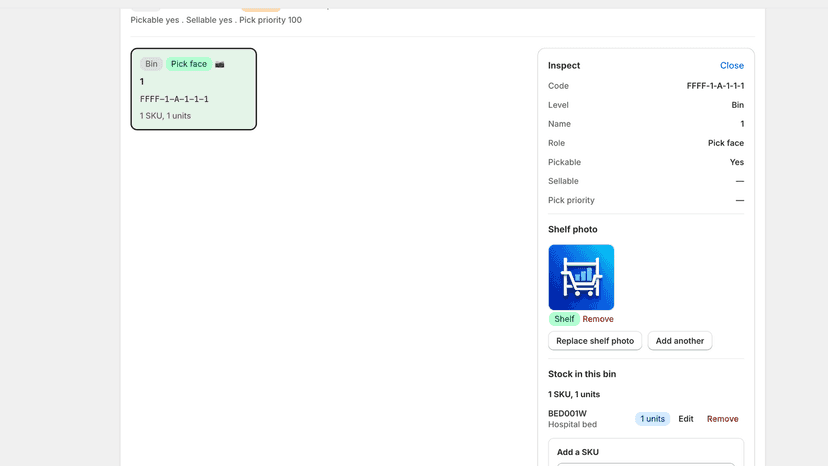Image resolution: width=828 pixels, height=466 pixels.
Task: Click '1 SKU, 1 units' in Inspect panel
Action: tap(573, 395)
